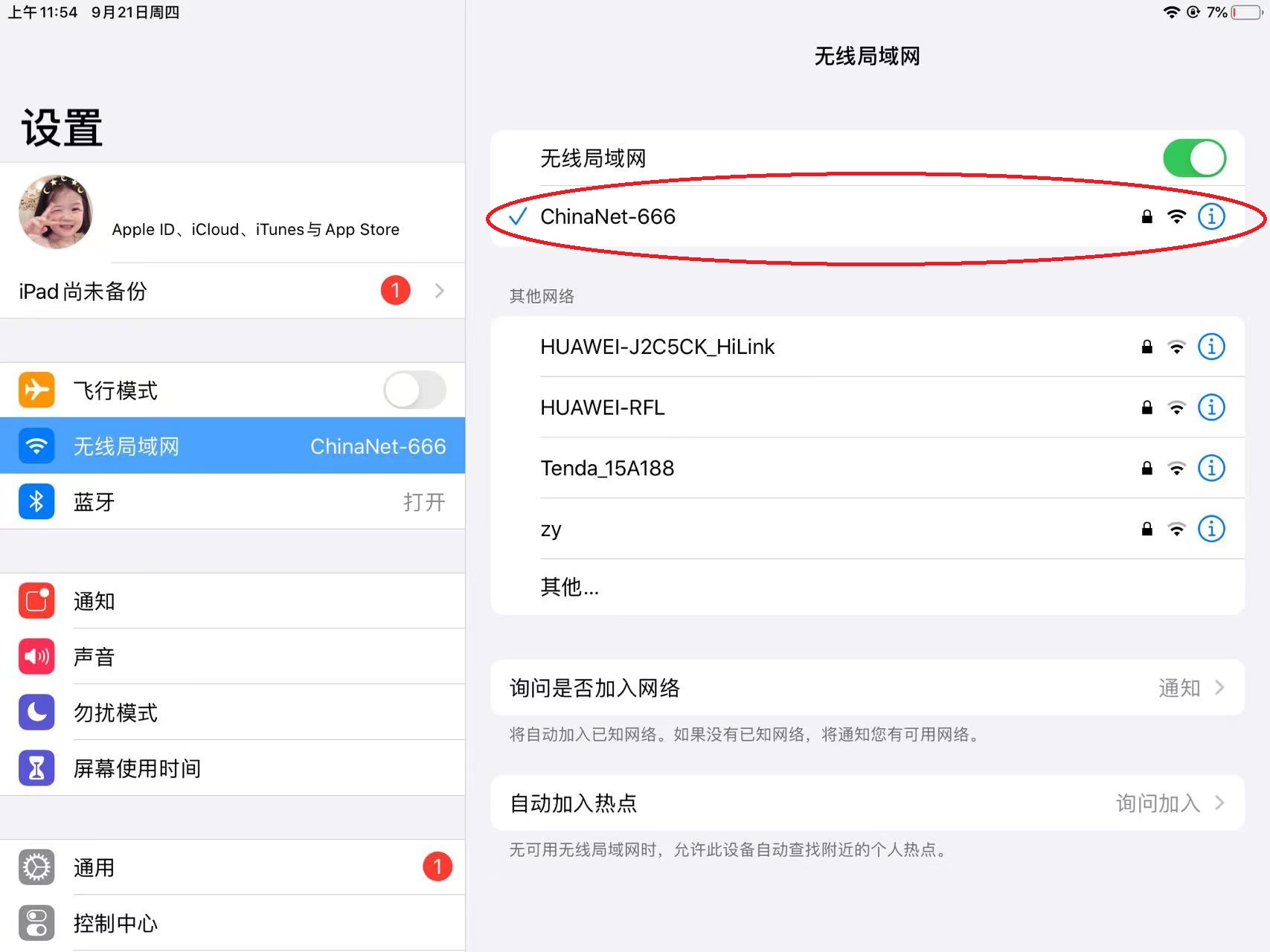This screenshot has width=1270, height=952.
Task: Tap 其他... to enter another network
Action: (x=867, y=587)
